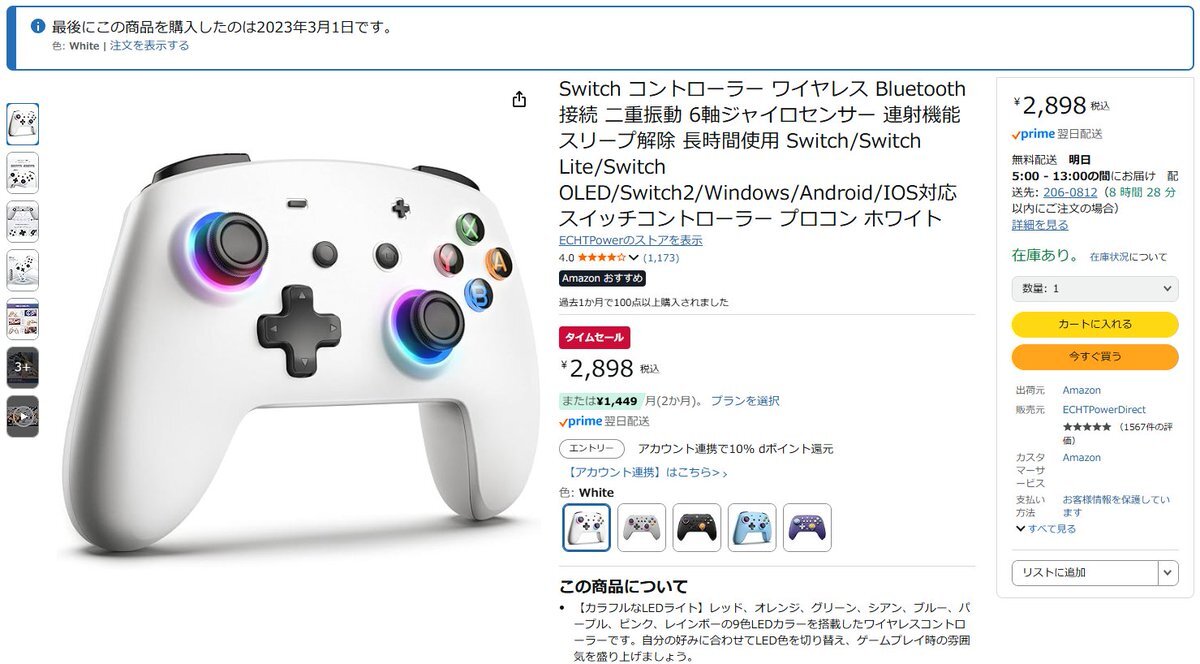The width and height of the screenshot is (1200, 664).
Task: Open the star rating popover chevron
Action: pyautogui.click(x=633, y=258)
